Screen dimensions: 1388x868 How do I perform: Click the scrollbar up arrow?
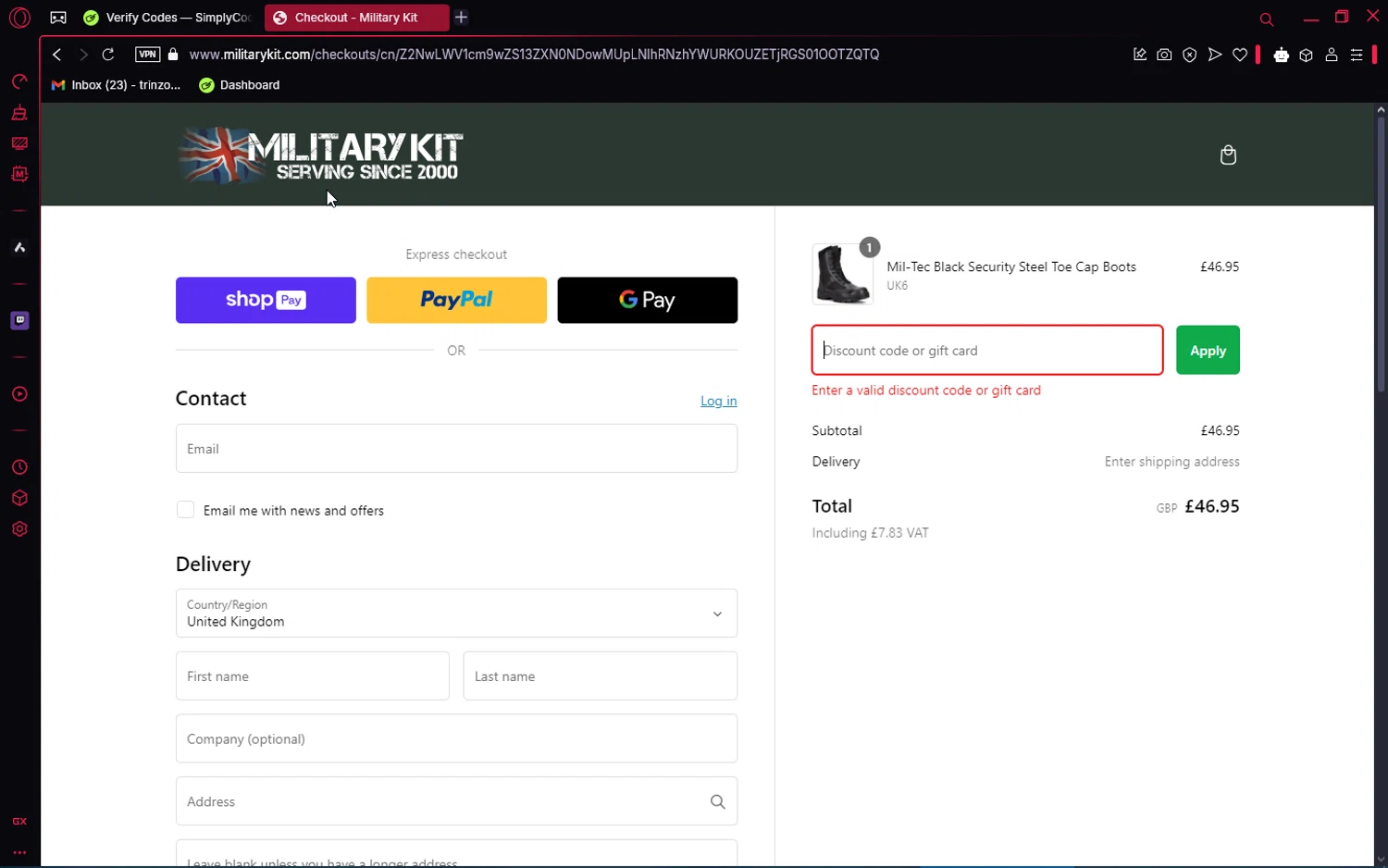(x=1381, y=109)
